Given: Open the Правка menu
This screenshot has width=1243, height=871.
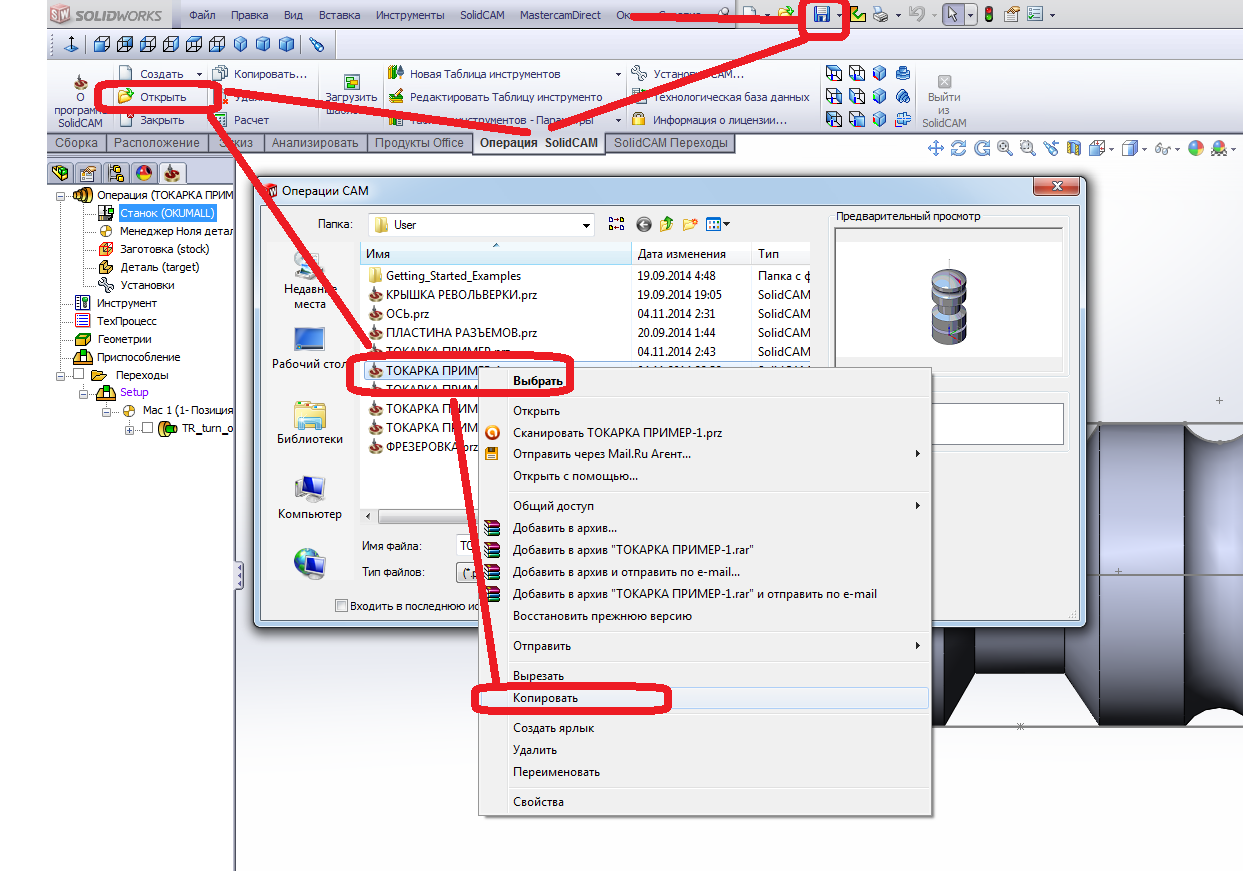Looking at the screenshot, I should 249,15.
